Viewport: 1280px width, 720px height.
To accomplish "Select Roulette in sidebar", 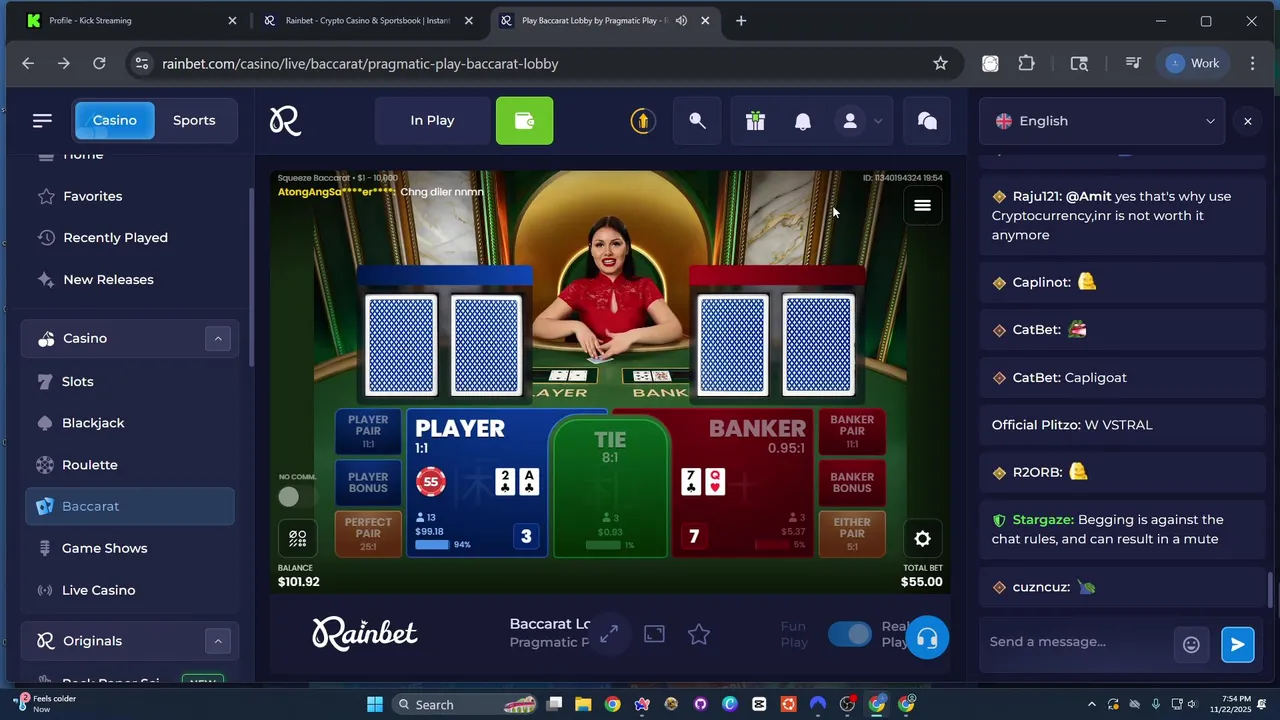I will click(89, 465).
